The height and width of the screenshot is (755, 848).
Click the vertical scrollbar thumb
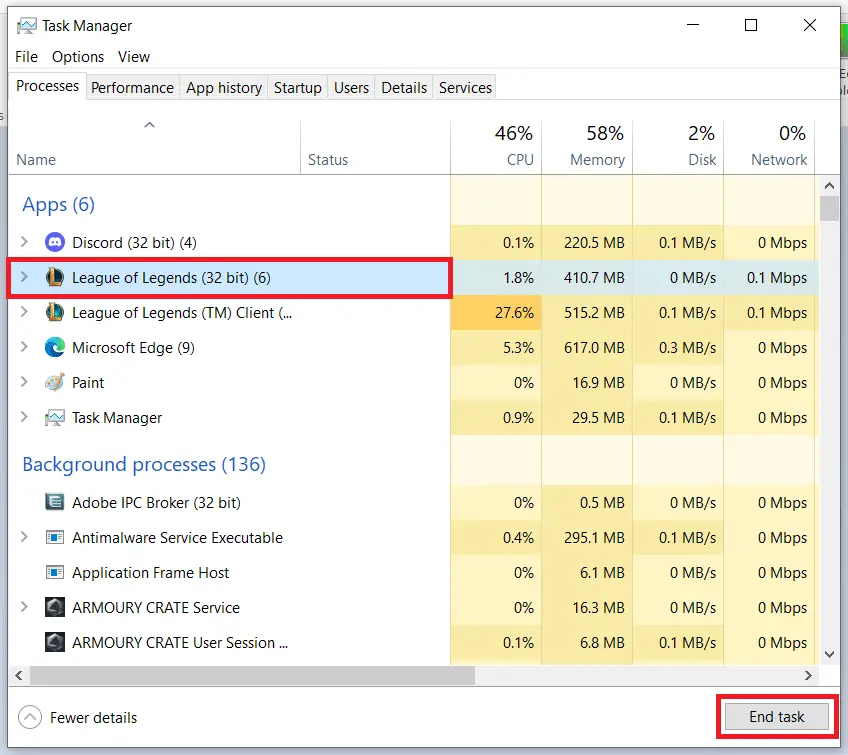click(829, 209)
